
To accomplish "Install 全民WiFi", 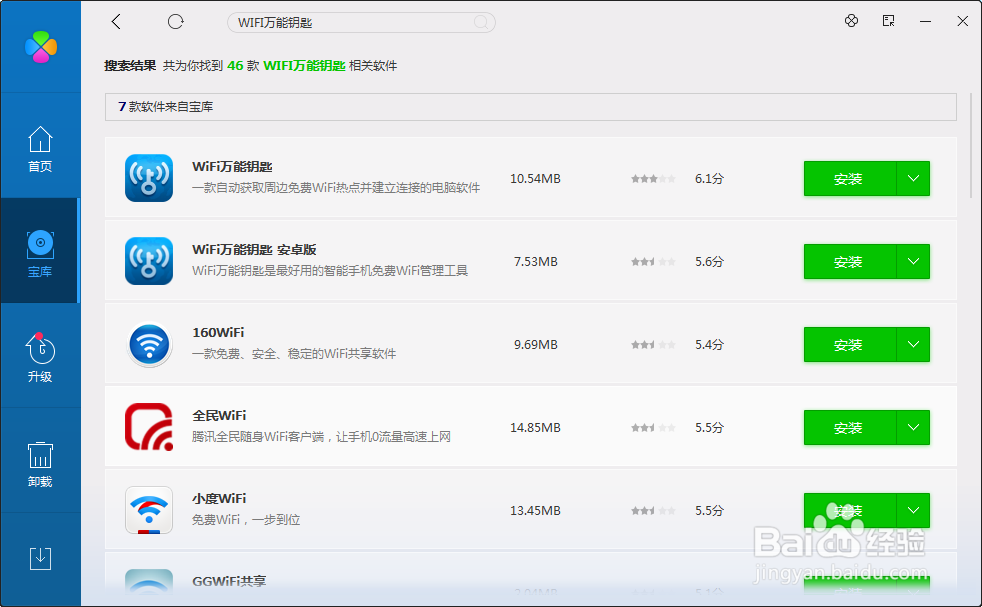I will coord(850,427).
